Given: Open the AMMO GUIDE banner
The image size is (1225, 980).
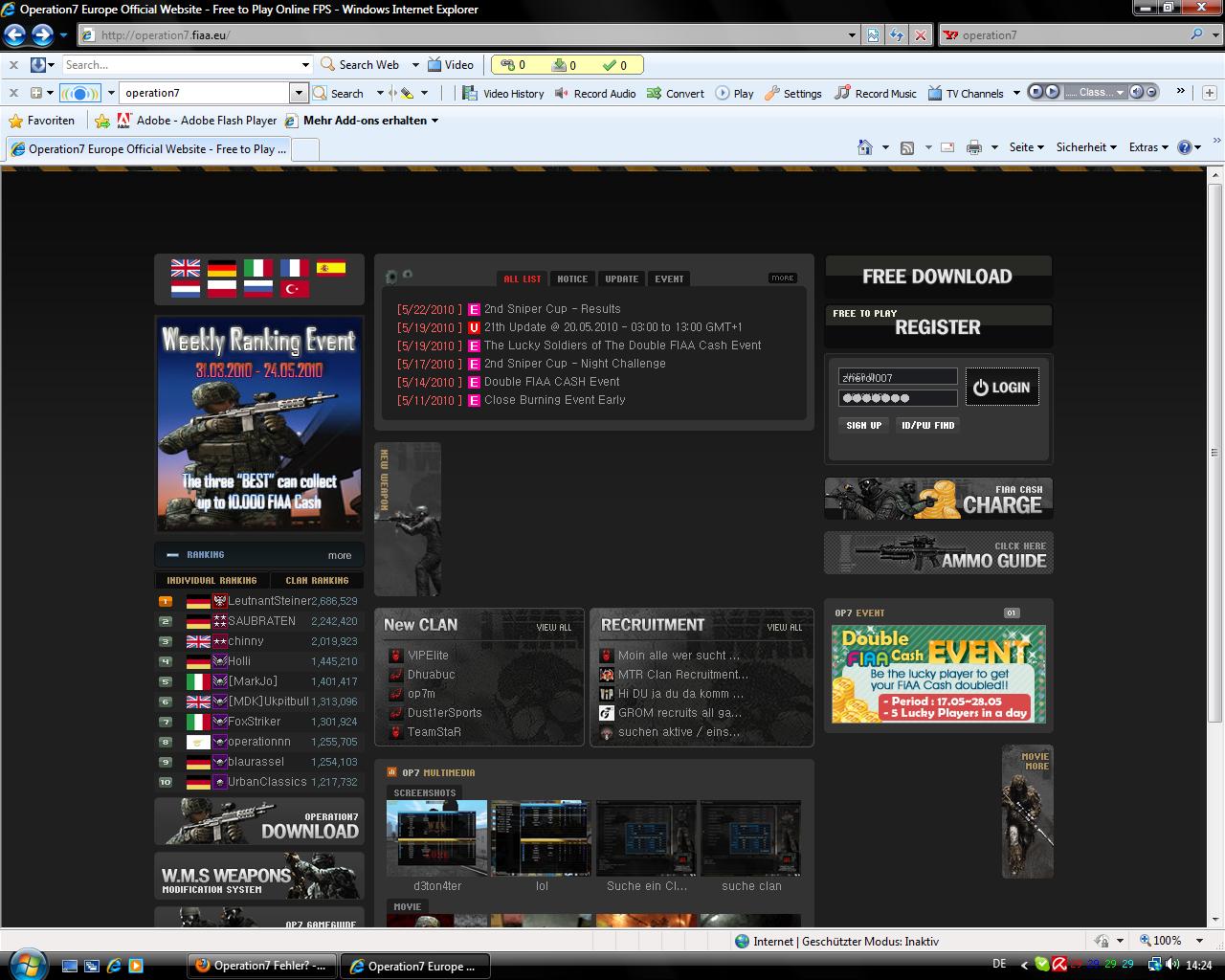Looking at the screenshot, I should [x=939, y=553].
